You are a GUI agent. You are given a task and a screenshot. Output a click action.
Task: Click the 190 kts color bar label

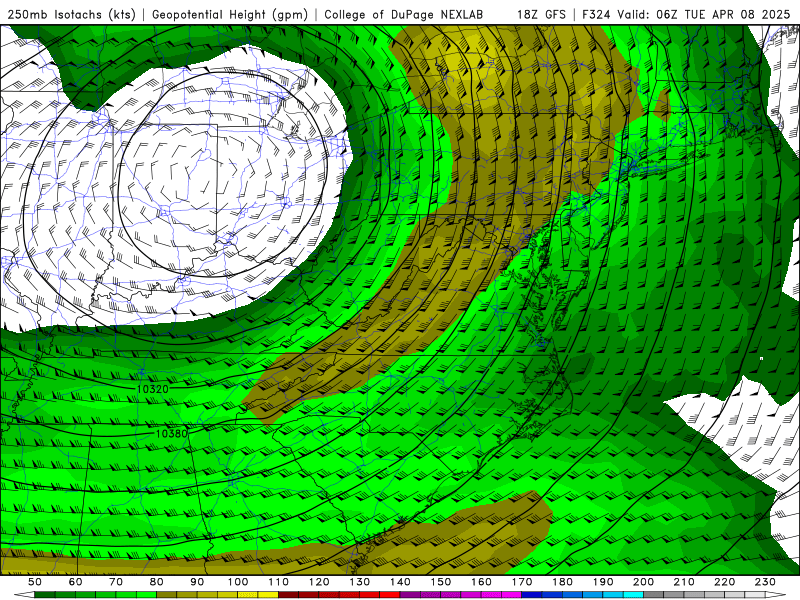click(x=603, y=582)
